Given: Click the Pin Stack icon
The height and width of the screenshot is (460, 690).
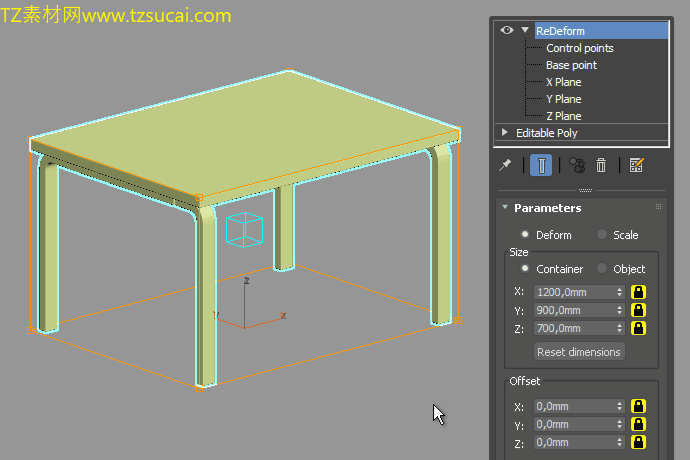Looking at the screenshot, I should (505, 166).
